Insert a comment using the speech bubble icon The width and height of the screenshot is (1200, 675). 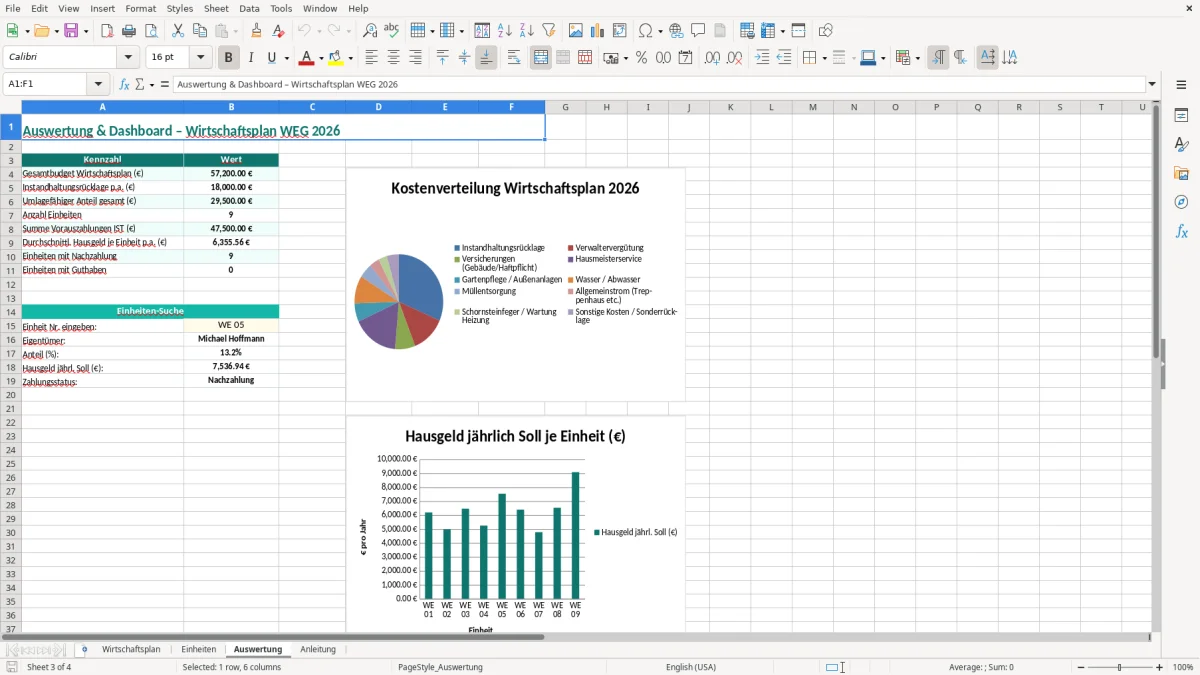pos(698,31)
